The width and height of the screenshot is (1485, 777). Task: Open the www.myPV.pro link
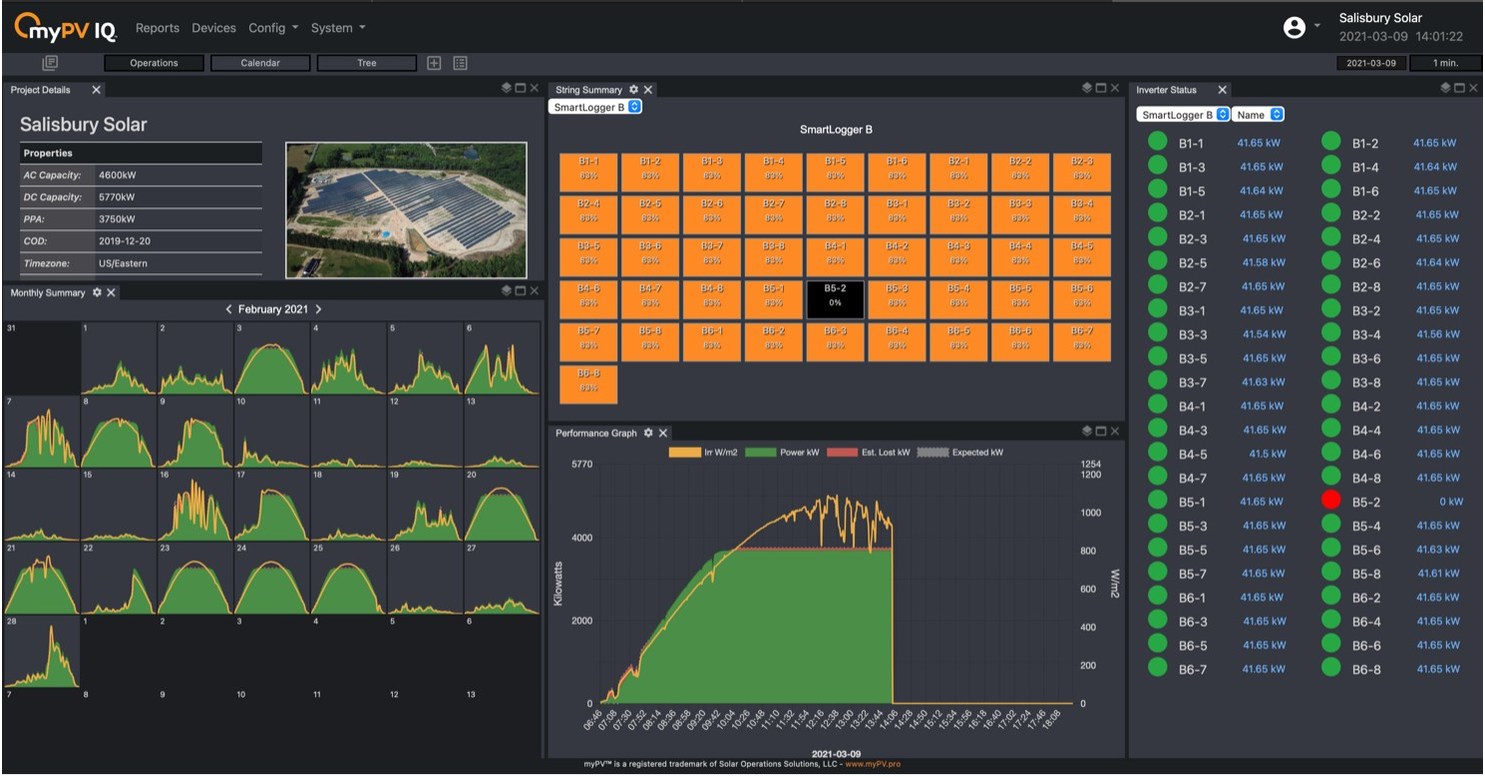[x=872, y=764]
